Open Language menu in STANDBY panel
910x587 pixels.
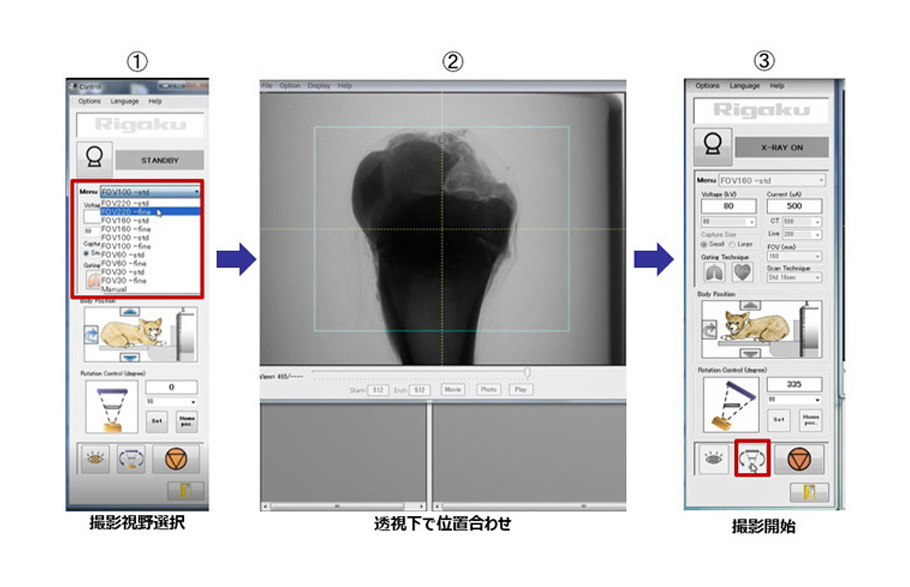pyautogui.click(x=124, y=101)
